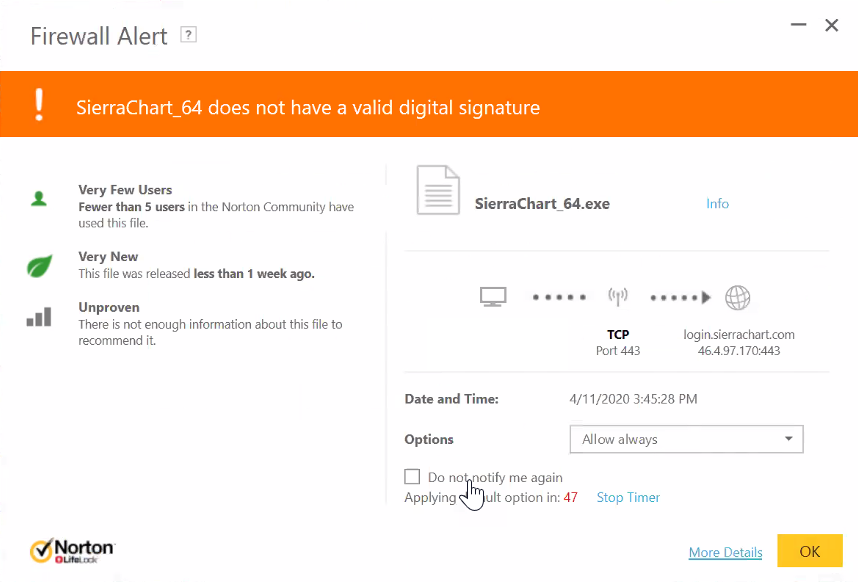858x582 pixels.
Task: Stop the countdown with Stop Timer
Action: click(628, 497)
